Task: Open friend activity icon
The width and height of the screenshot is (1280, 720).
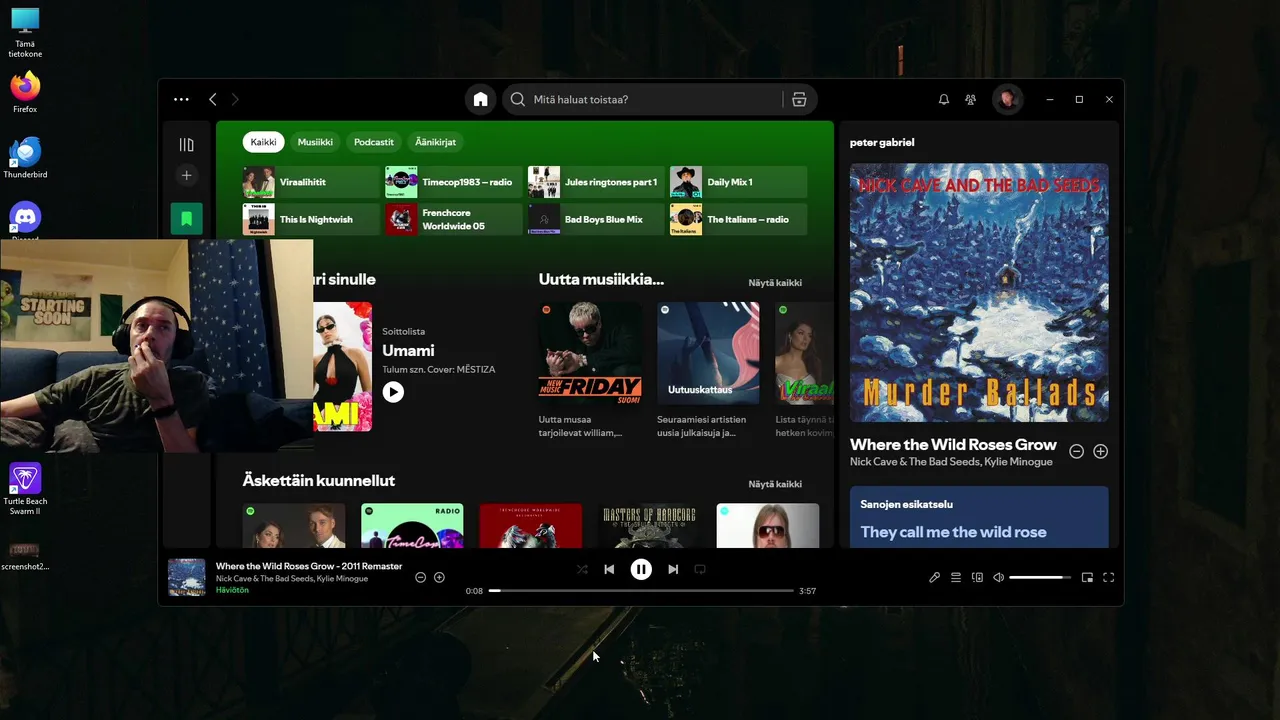Action: pyautogui.click(x=970, y=99)
